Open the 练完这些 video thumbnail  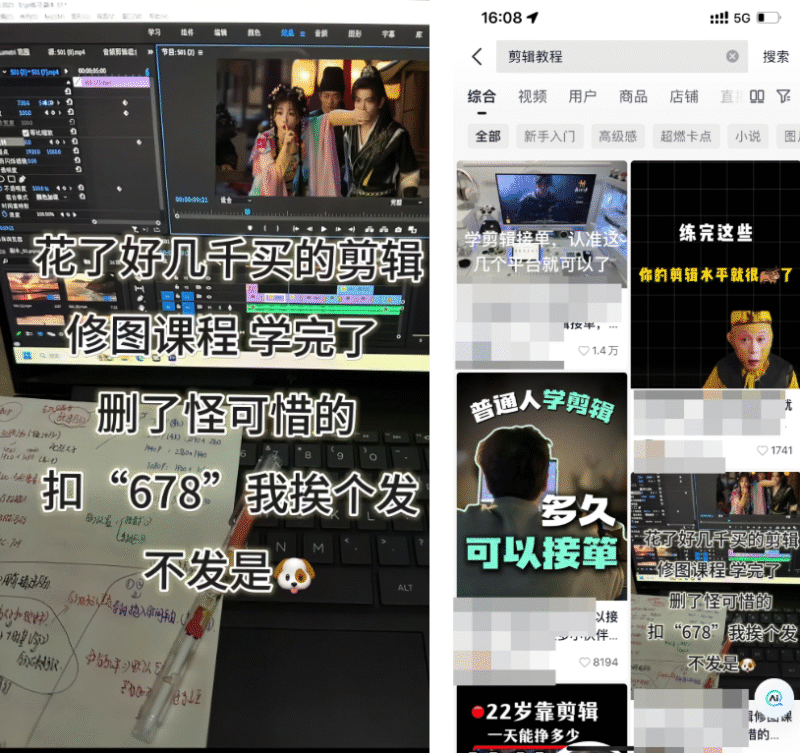(x=715, y=270)
